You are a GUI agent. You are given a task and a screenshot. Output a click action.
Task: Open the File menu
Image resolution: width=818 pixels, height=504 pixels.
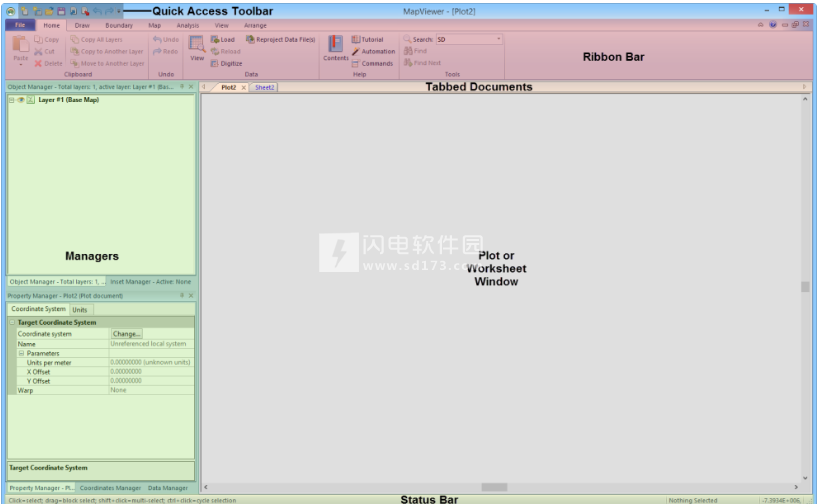point(20,25)
